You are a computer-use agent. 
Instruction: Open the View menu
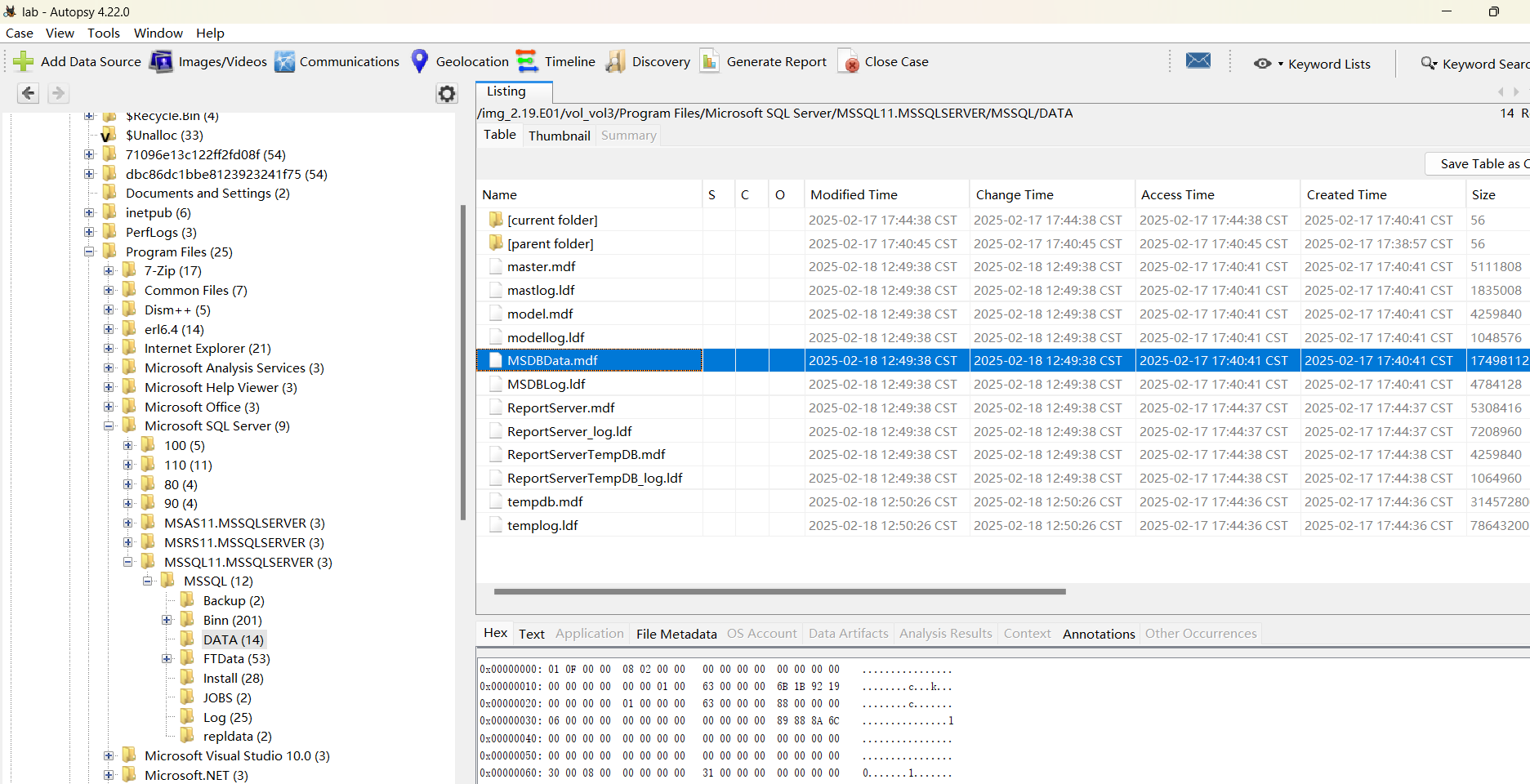pos(60,33)
